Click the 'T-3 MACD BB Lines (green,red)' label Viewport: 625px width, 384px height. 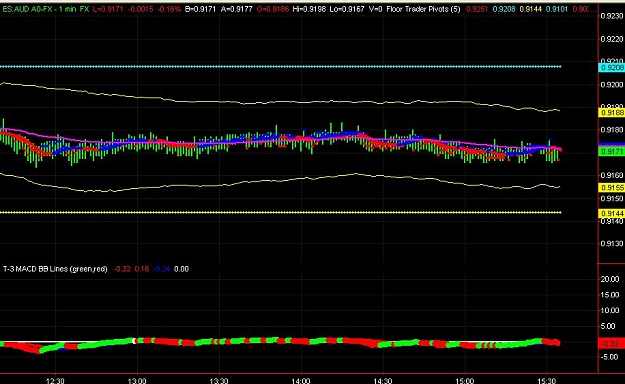point(55,269)
